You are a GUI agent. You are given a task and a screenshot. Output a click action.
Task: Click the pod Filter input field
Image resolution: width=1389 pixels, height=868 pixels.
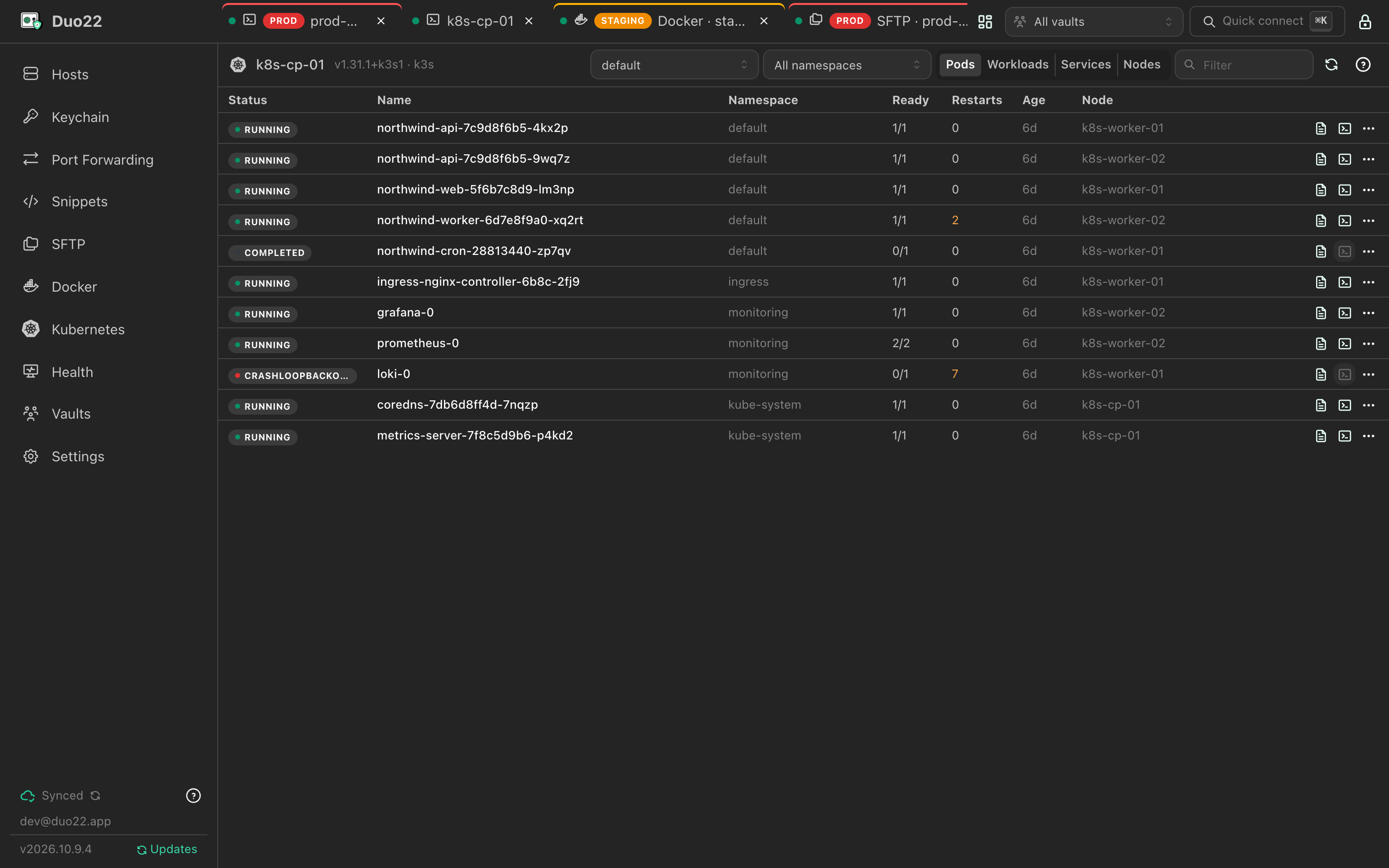coord(1244,65)
